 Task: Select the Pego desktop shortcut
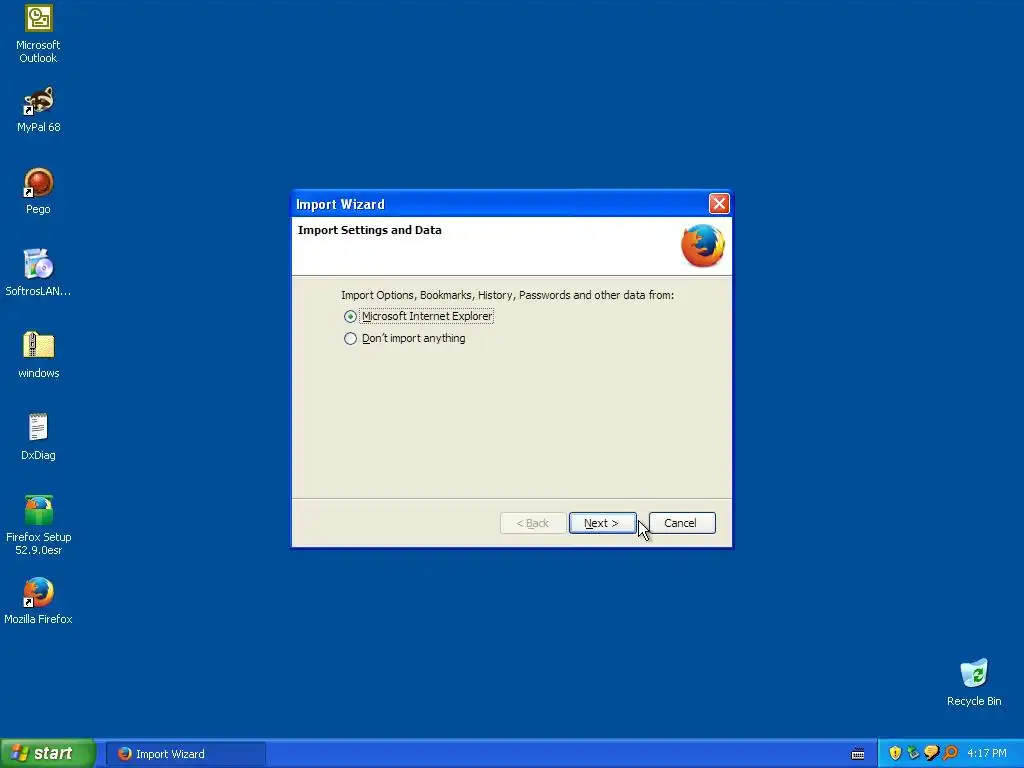click(x=38, y=191)
